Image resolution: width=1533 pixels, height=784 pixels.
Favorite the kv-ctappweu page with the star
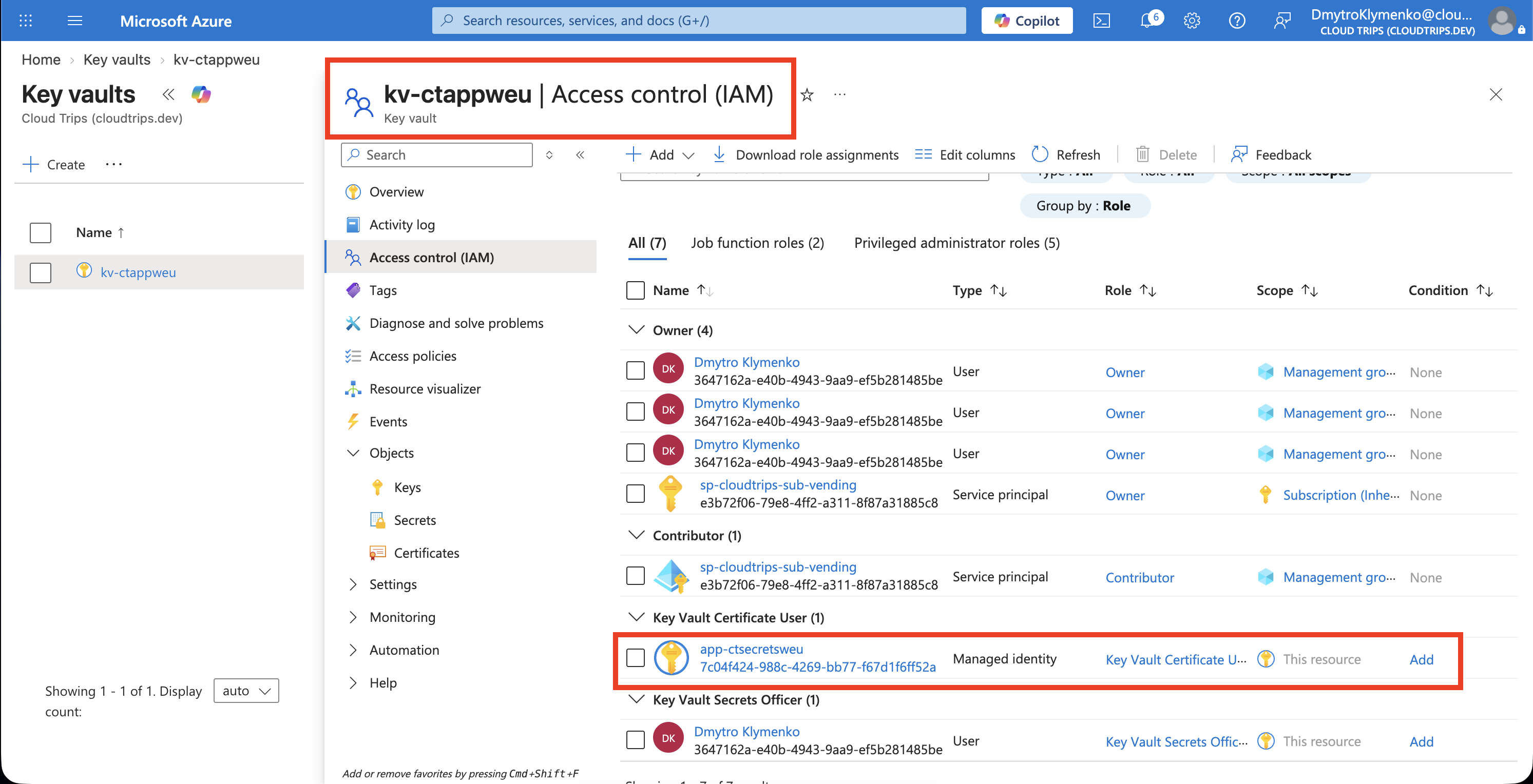807,94
